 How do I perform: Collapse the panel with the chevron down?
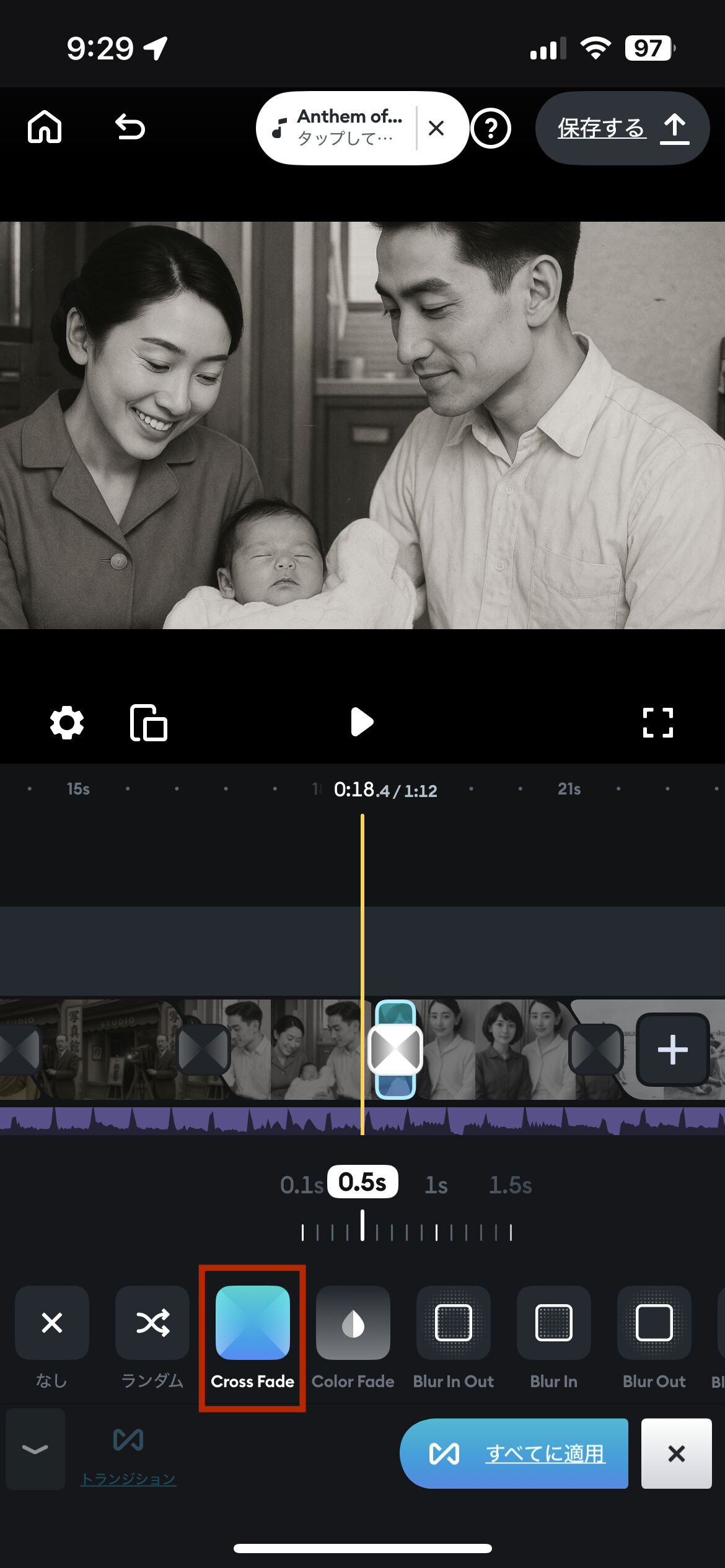tap(35, 1449)
